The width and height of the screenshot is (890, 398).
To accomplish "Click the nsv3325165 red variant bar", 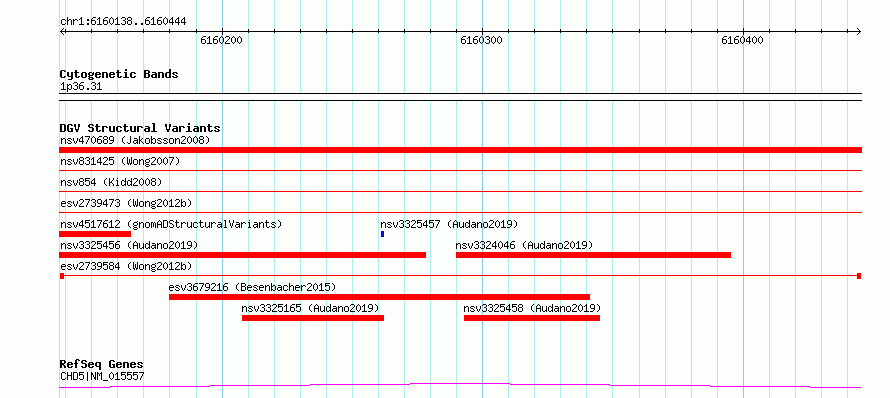I will (313, 318).
